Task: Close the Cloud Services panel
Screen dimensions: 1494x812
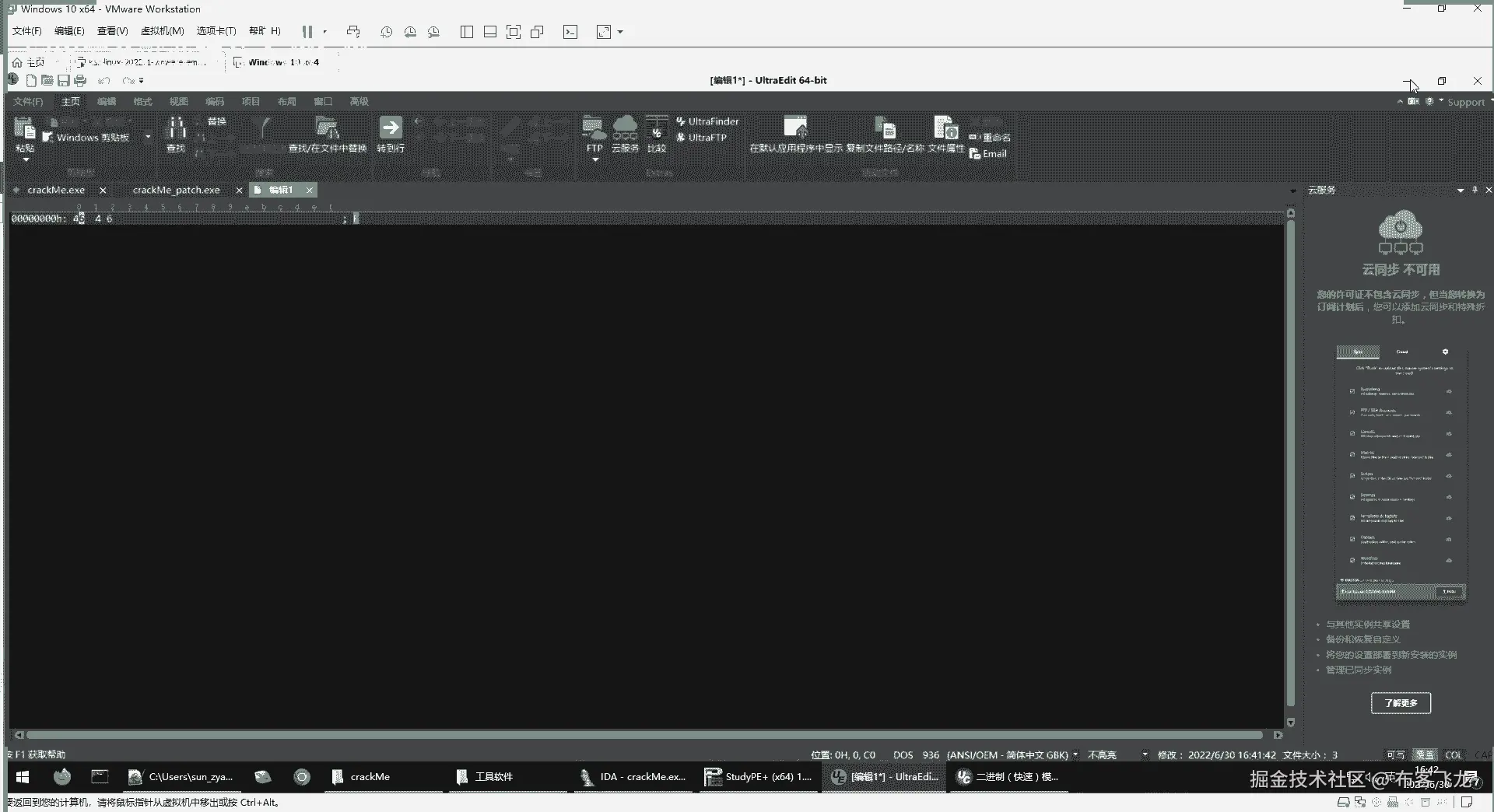Action: coord(1489,190)
